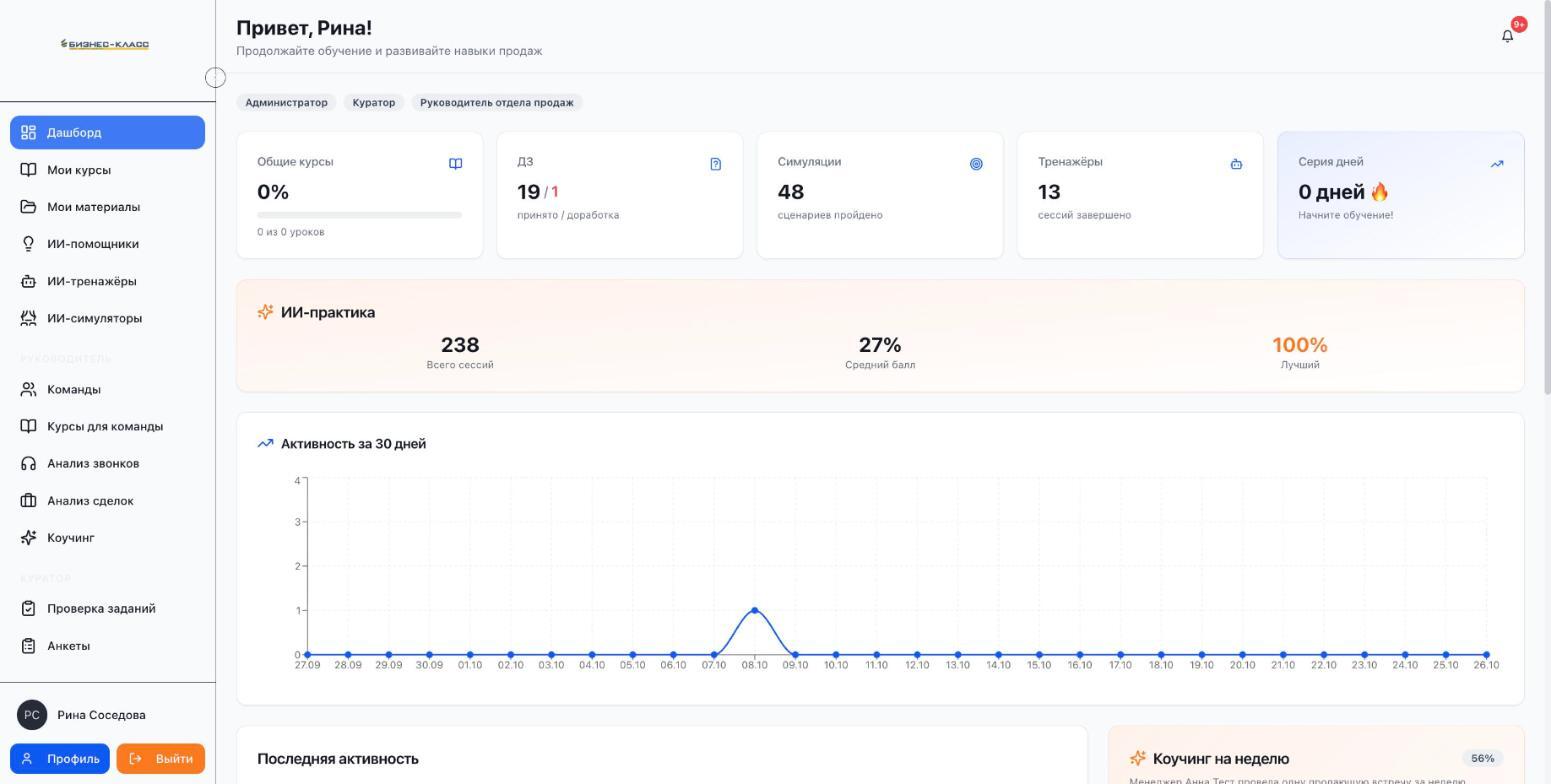
Task: Open the Профиль button
Action: (x=61, y=759)
